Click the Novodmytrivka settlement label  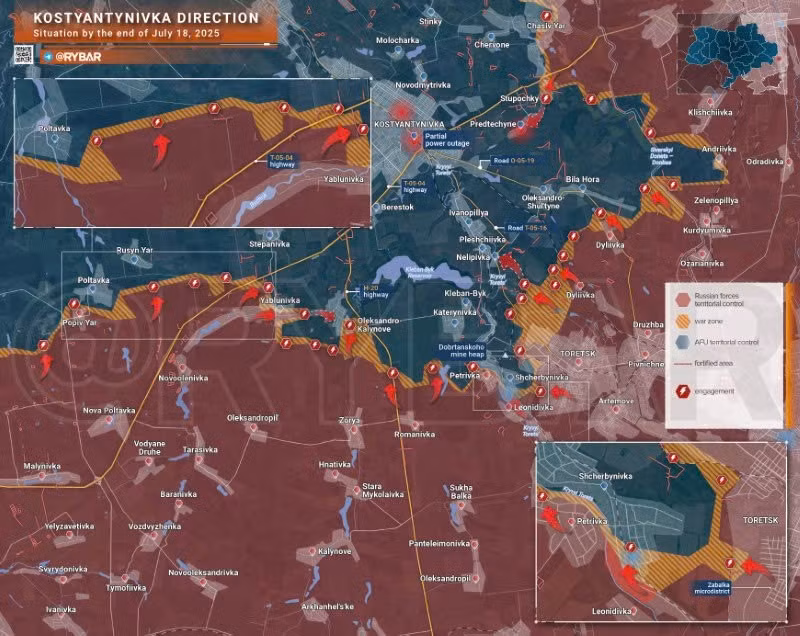pyautogui.click(x=423, y=85)
